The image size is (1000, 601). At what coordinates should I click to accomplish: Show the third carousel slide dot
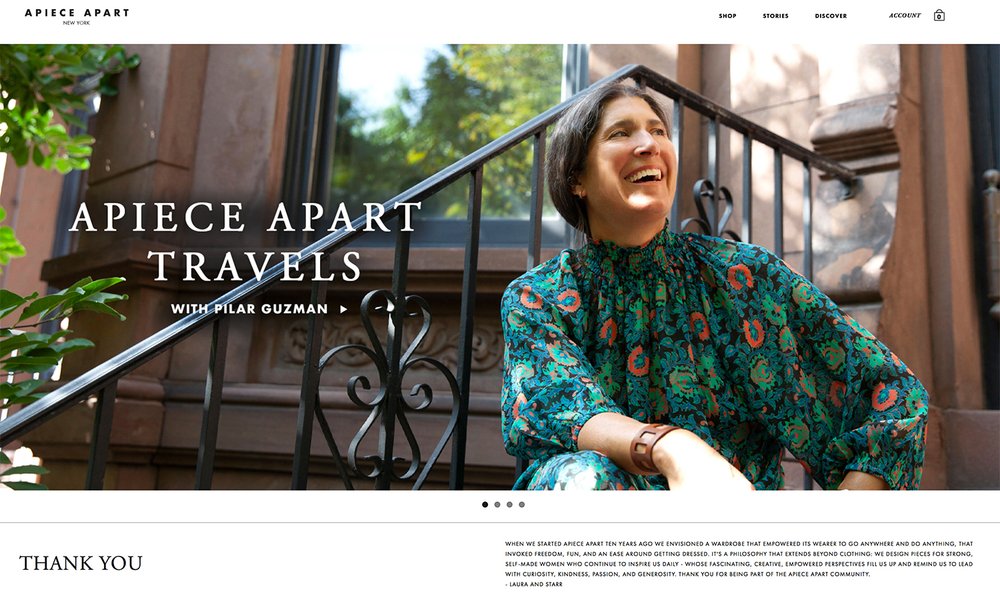pyautogui.click(x=510, y=505)
